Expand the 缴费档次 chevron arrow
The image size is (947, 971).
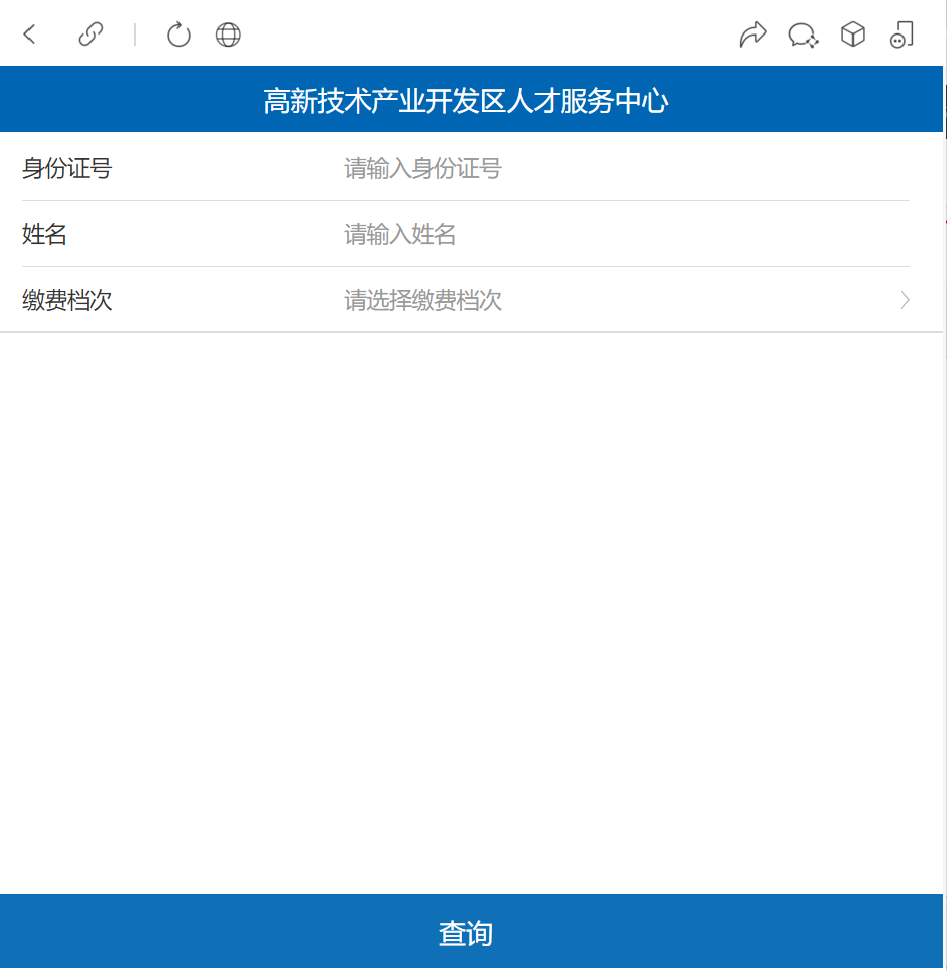point(904,300)
